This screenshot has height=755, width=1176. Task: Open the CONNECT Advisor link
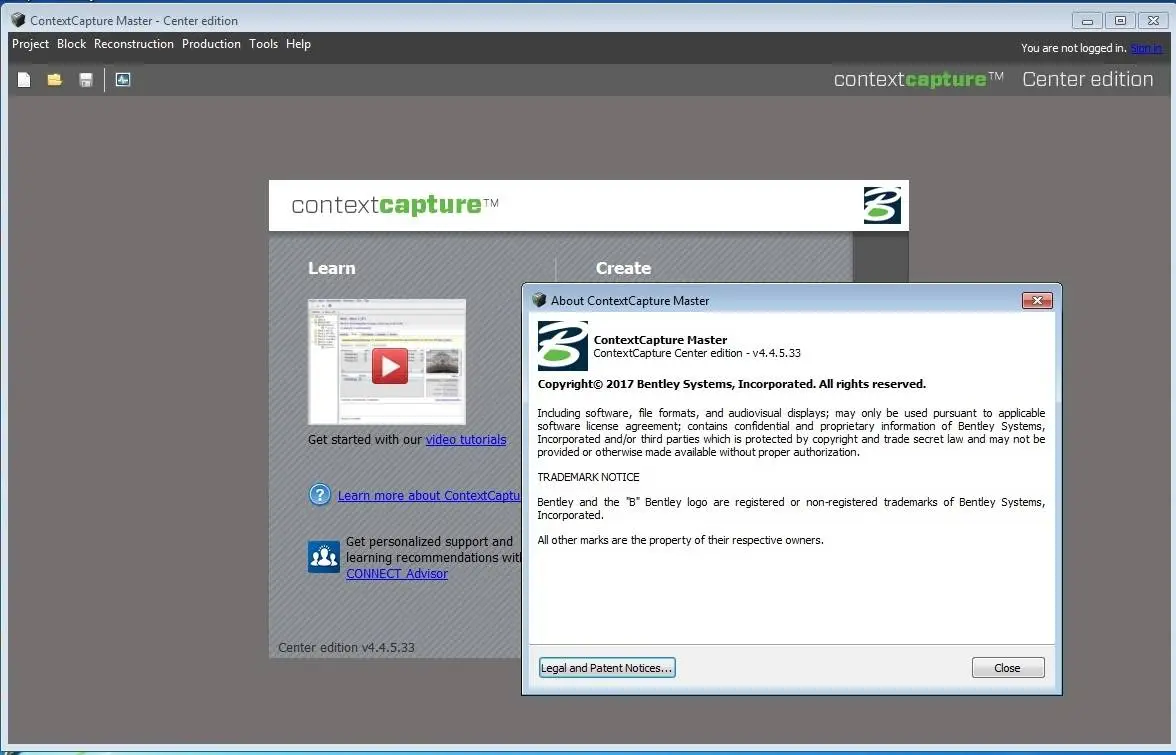[x=397, y=574]
